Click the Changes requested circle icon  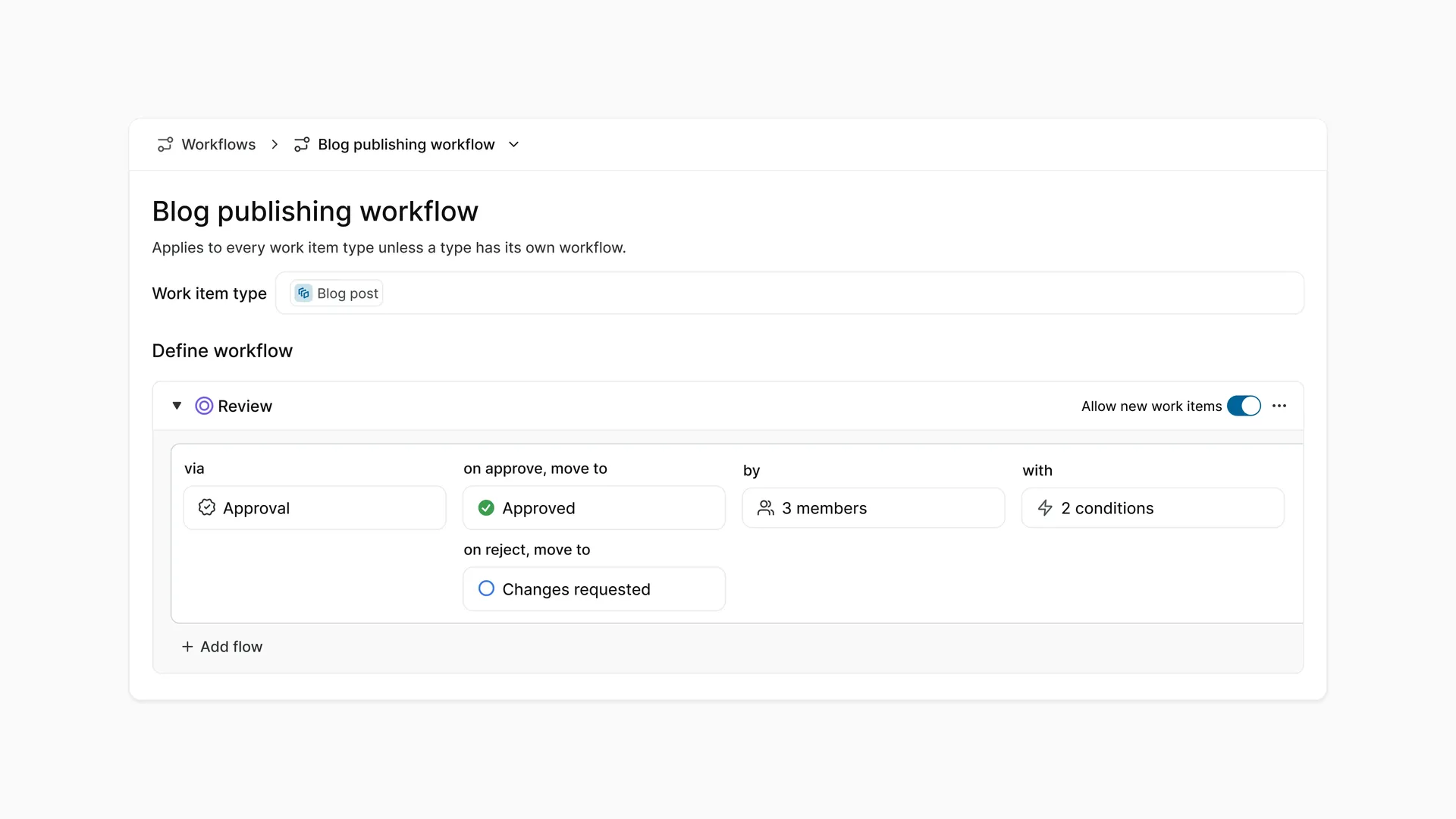[486, 588]
